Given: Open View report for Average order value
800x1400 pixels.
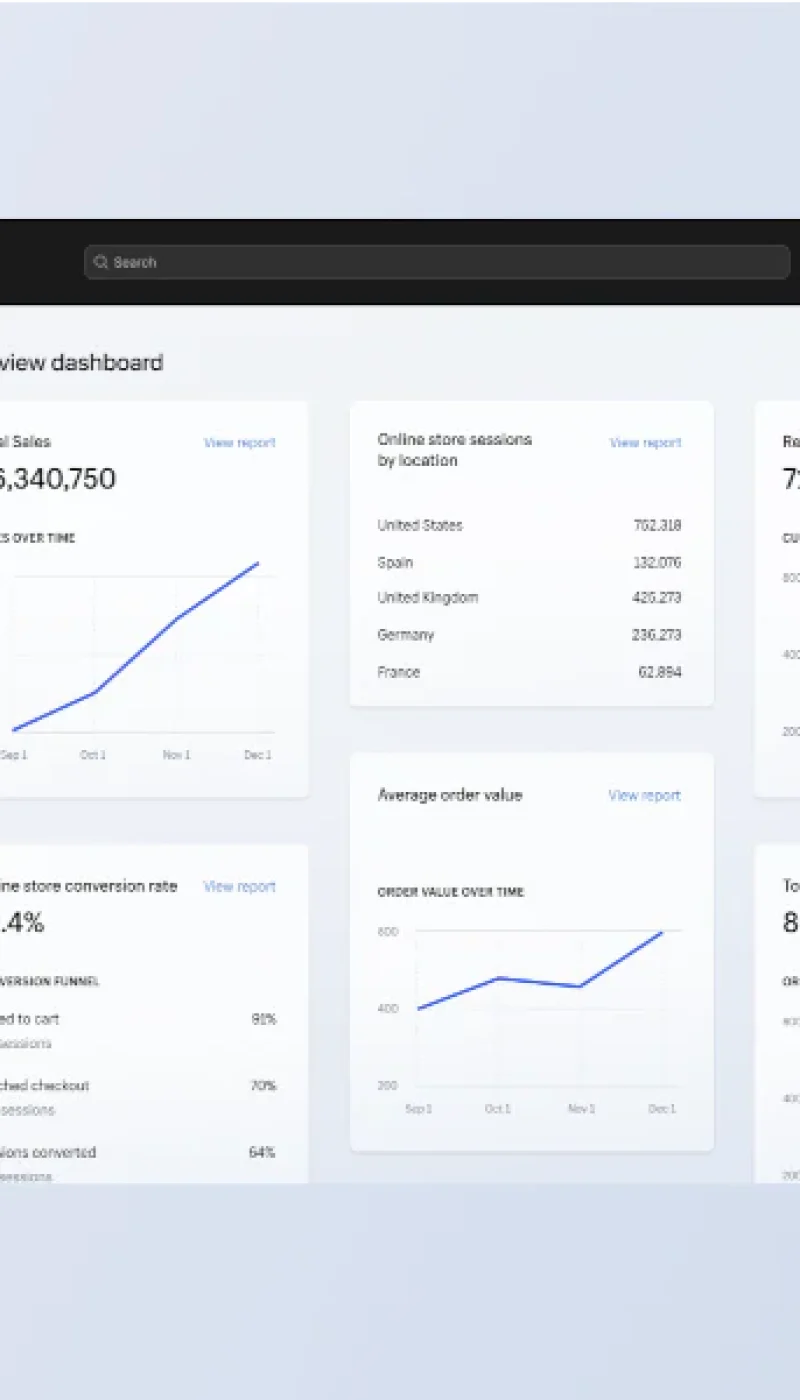Looking at the screenshot, I should tap(644, 796).
